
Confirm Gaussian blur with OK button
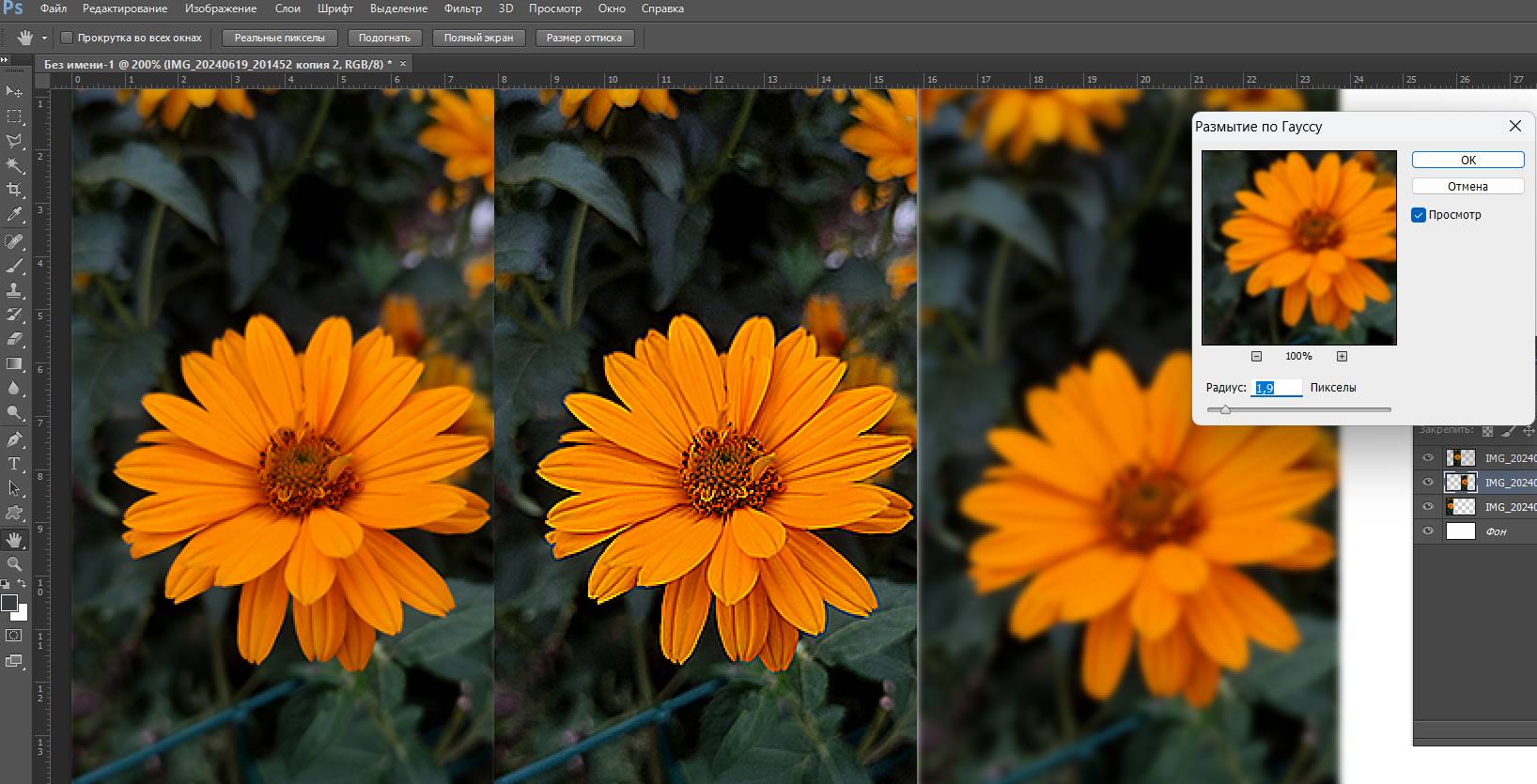[1467, 160]
